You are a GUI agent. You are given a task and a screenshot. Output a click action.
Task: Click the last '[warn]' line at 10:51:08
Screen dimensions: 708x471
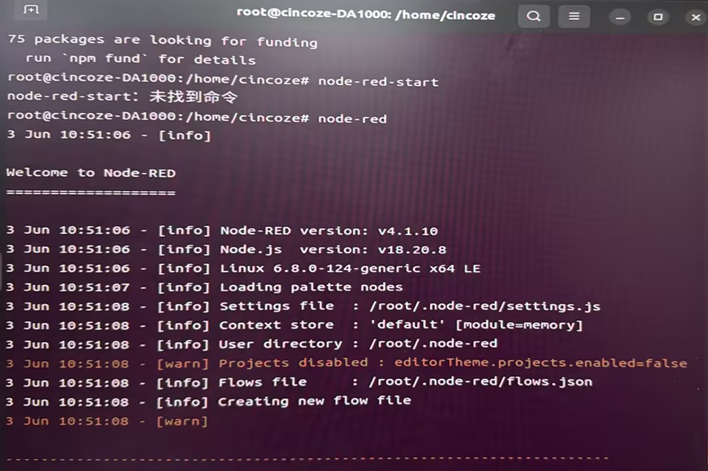click(107, 421)
